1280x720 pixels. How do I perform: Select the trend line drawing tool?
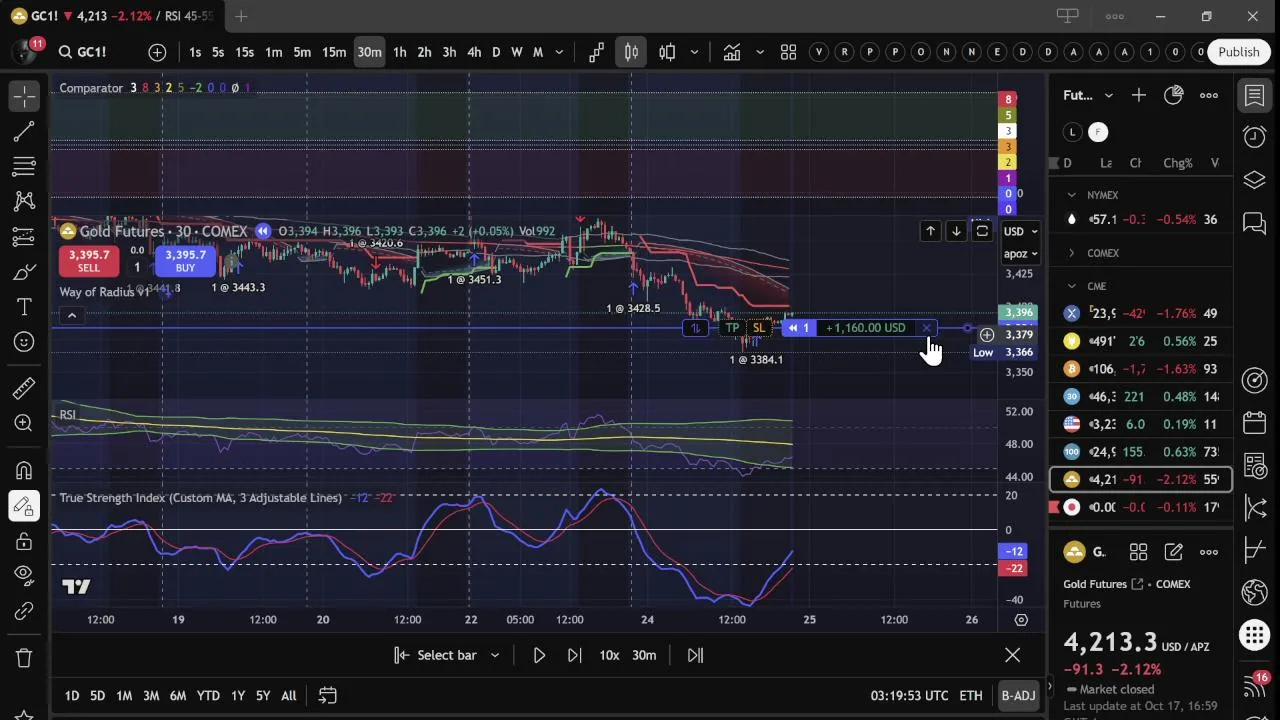pos(24,131)
